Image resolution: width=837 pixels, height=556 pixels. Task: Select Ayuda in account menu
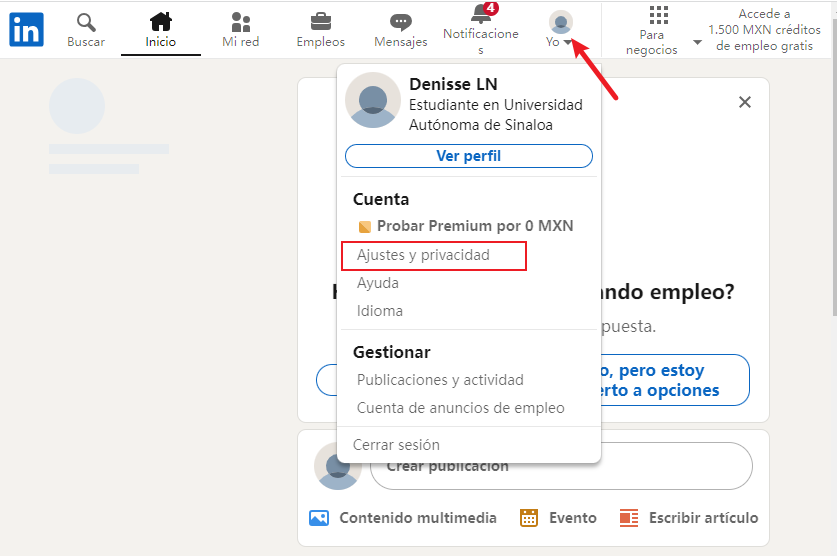378,283
